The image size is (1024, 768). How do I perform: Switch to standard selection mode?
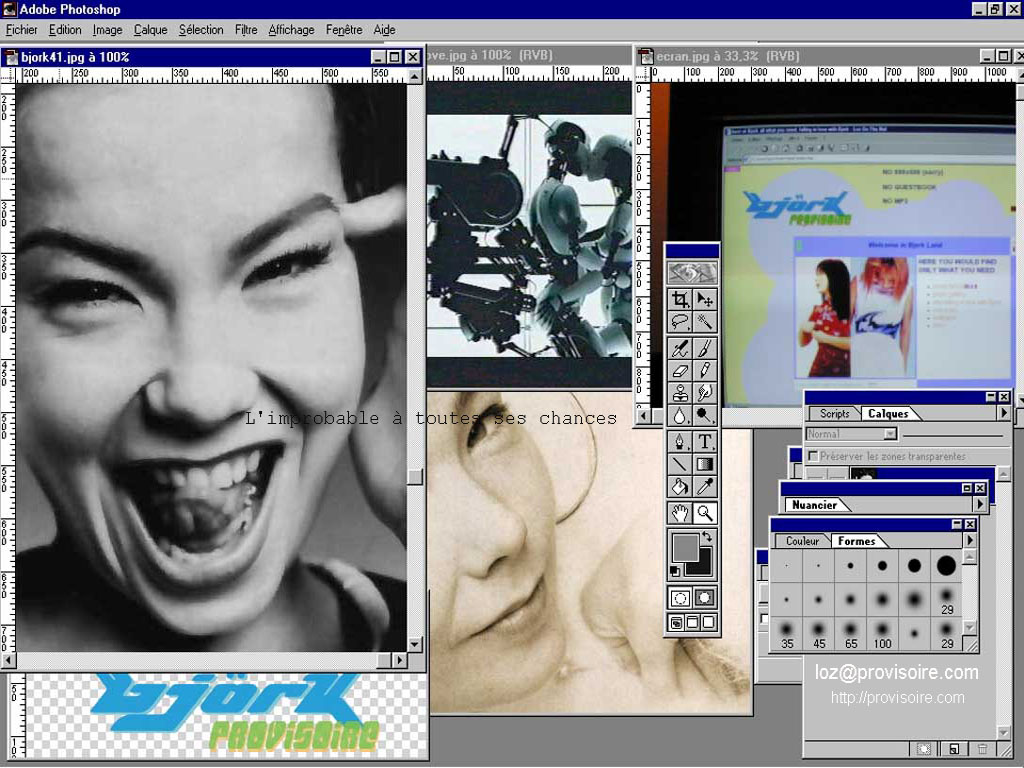click(x=680, y=598)
